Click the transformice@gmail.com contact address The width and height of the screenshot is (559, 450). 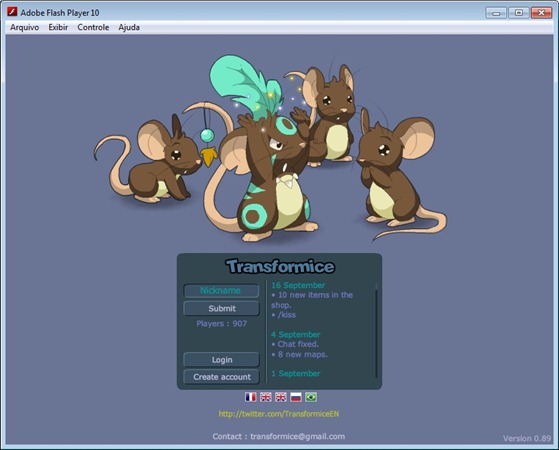297,436
